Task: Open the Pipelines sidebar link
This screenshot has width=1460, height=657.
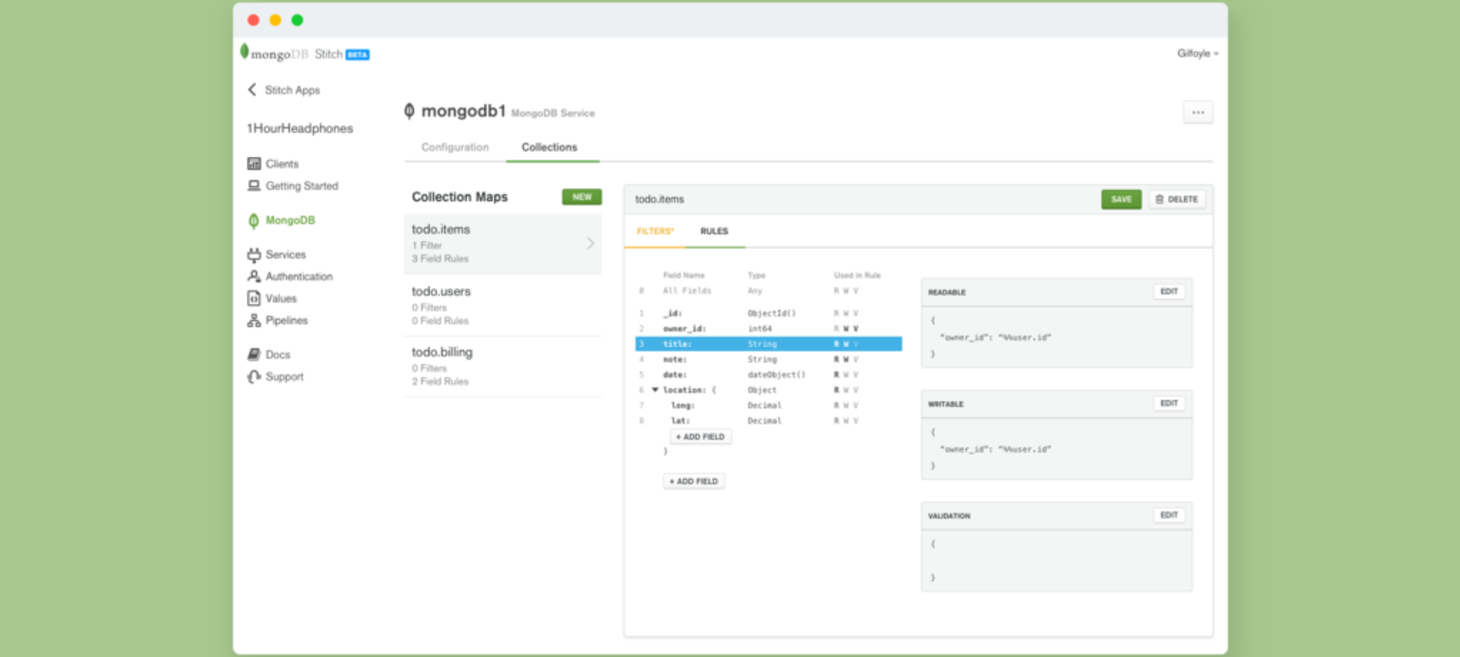Action: pos(287,320)
